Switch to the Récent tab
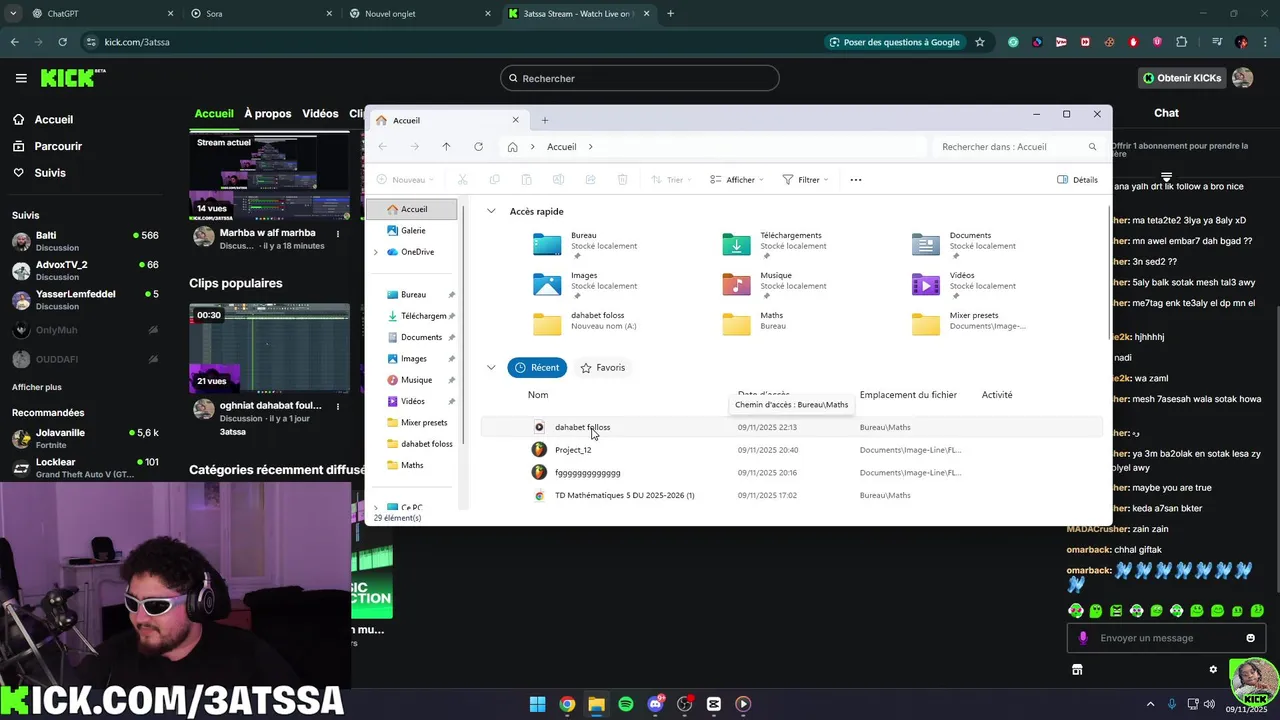The image size is (1280, 720). click(x=537, y=368)
